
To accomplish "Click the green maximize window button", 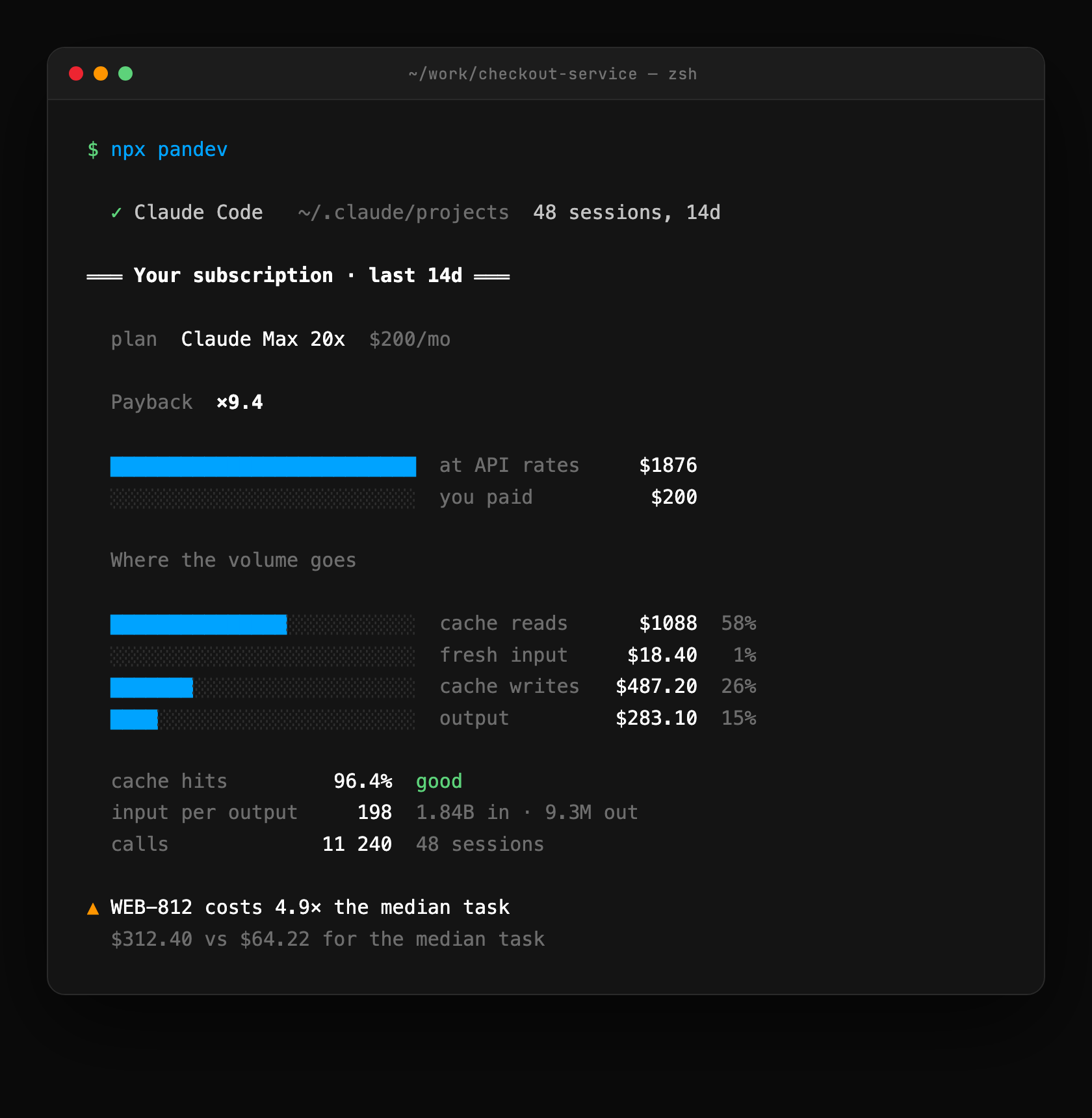I will [125, 73].
